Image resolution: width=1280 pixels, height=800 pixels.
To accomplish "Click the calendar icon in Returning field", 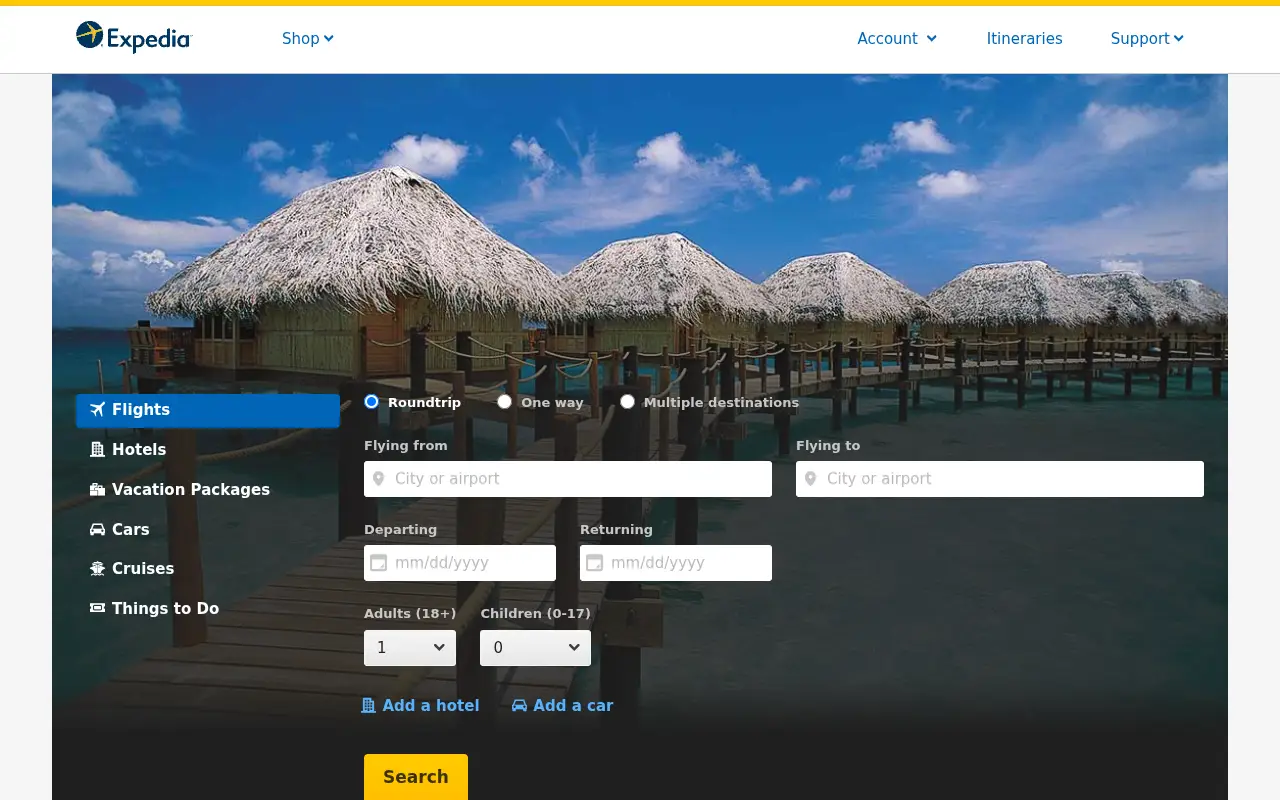I will coord(594,563).
